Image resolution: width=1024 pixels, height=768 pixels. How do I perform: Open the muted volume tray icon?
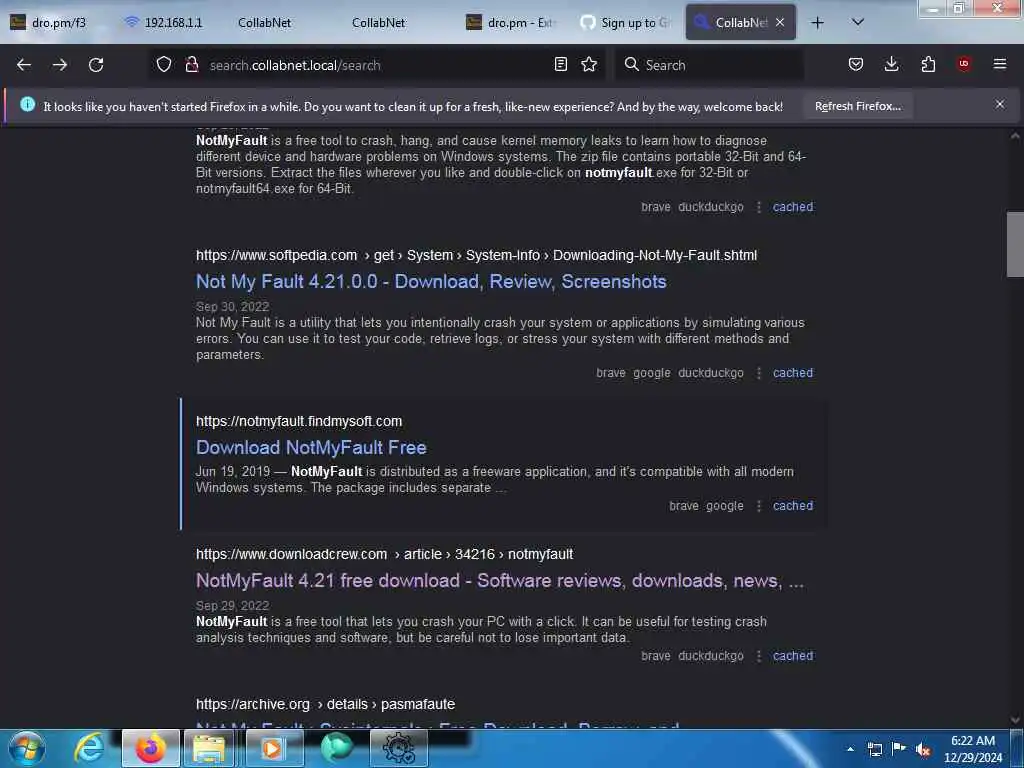point(923,749)
